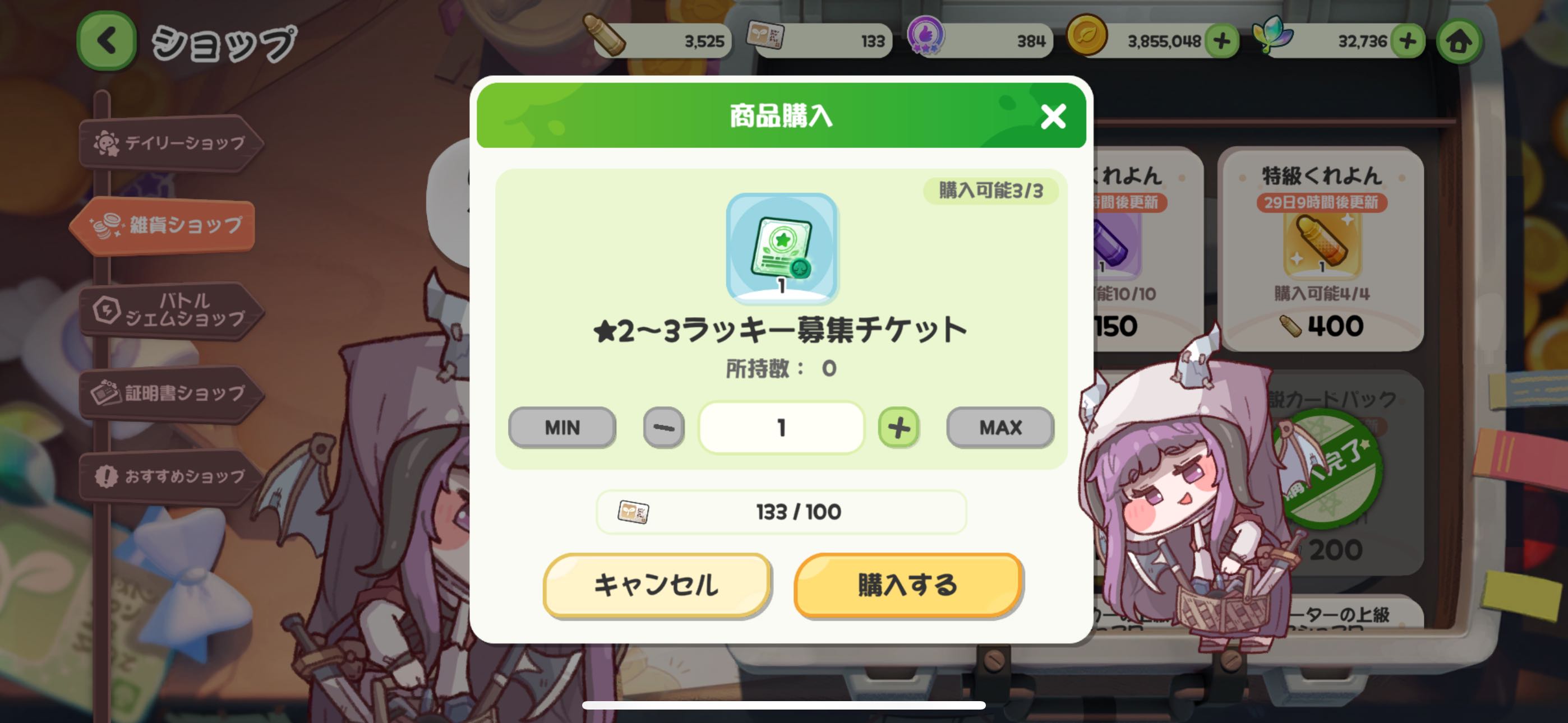The height and width of the screenshot is (723, 1568).
Task: Set quantity to MAX
Action: click(x=1000, y=427)
